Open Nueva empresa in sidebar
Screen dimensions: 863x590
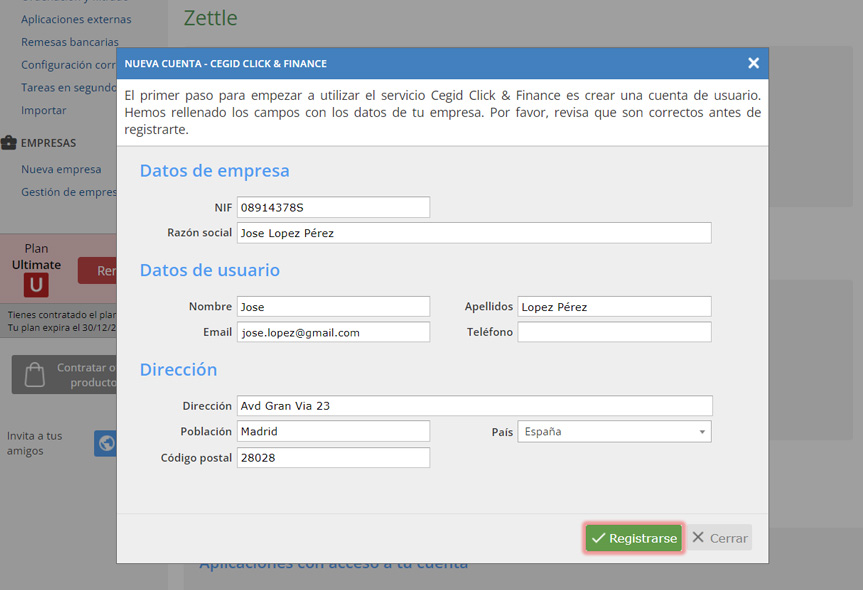61,170
